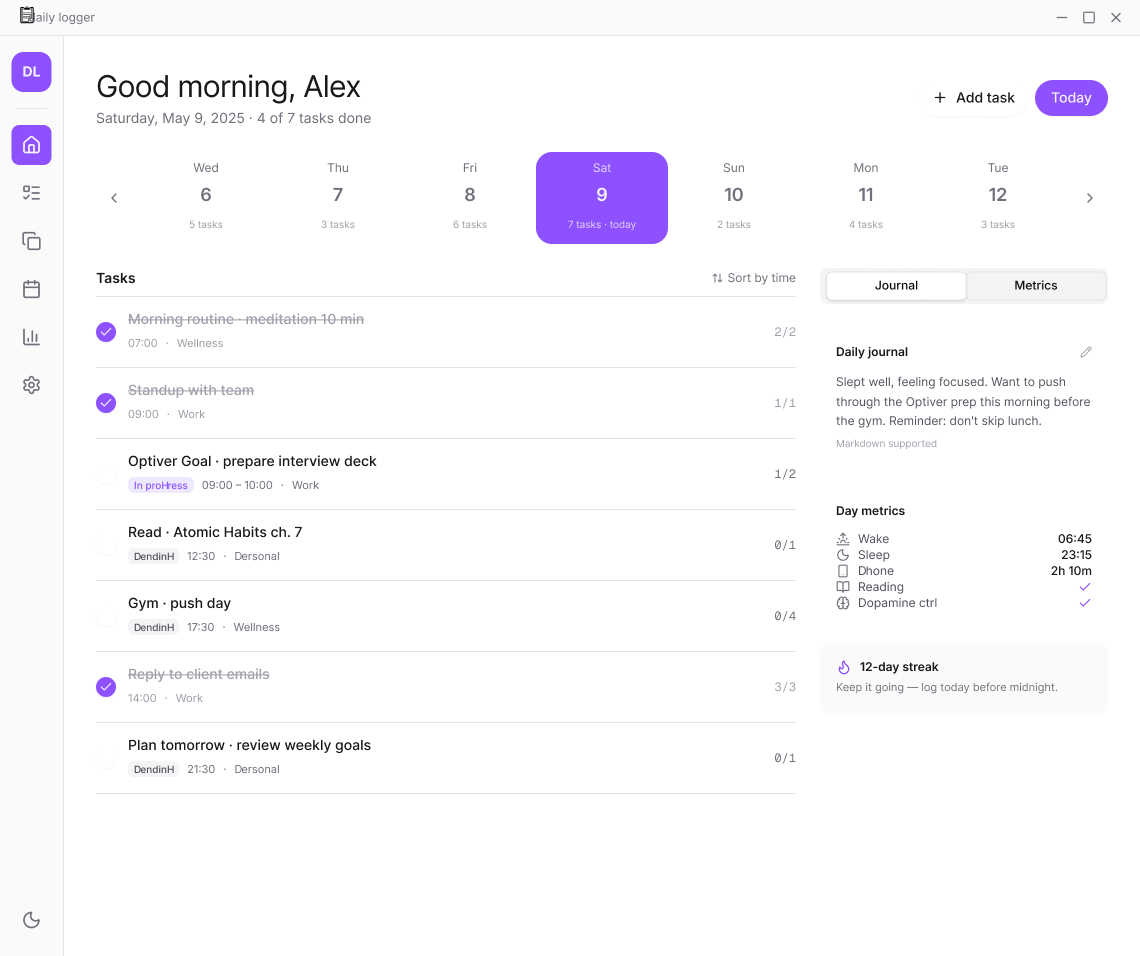This screenshot has width=1140, height=956.
Task: Minimize the Daily logger window
Action: click(x=1061, y=17)
